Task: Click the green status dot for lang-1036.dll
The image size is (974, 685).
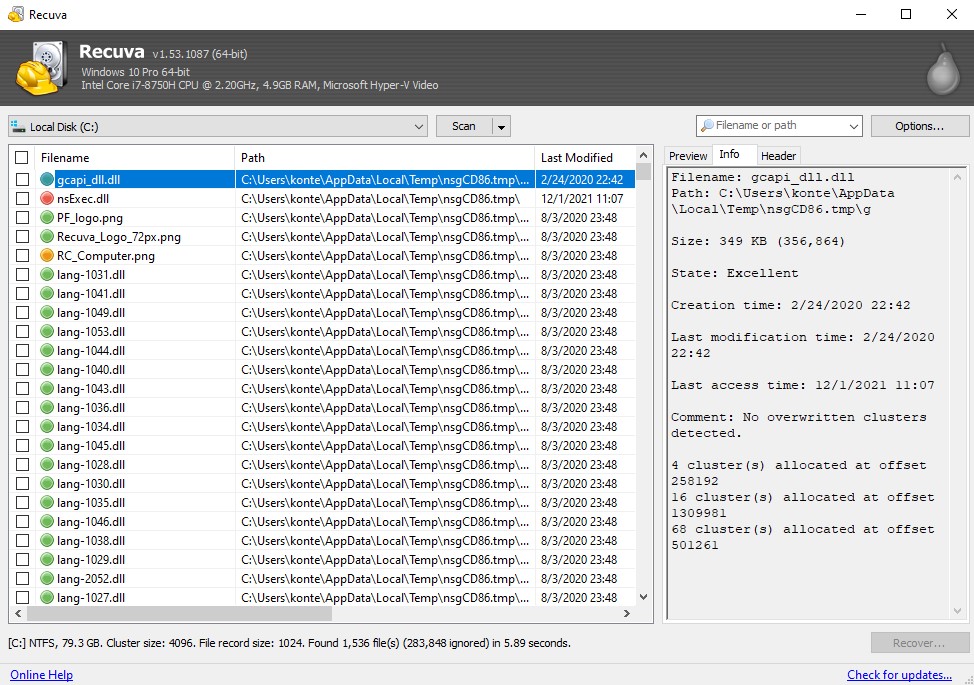Action: [47, 407]
